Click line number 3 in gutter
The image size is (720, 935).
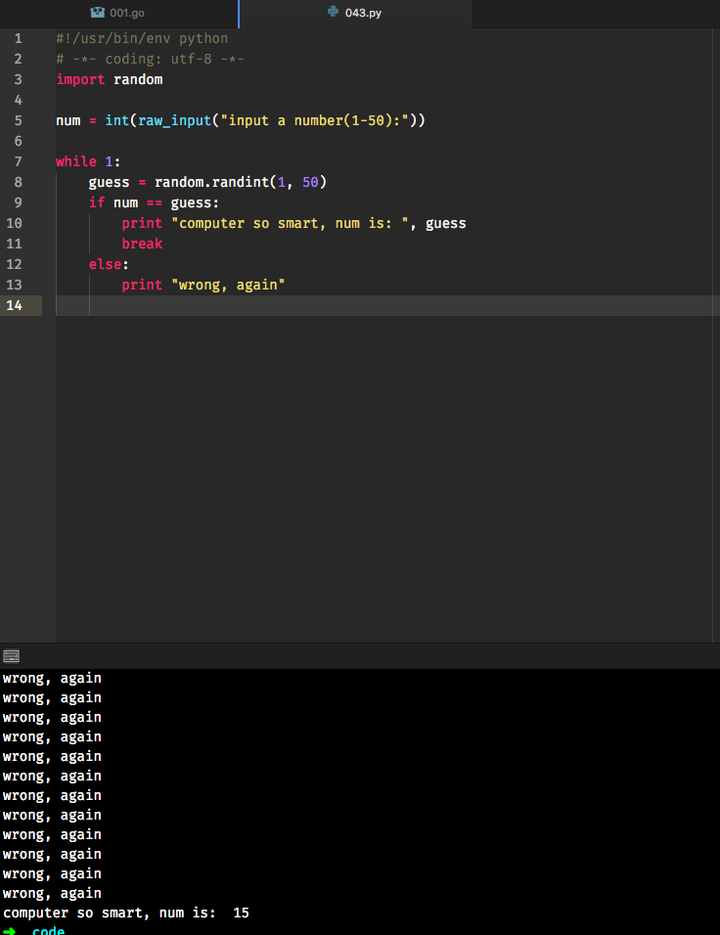[x=18, y=80]
